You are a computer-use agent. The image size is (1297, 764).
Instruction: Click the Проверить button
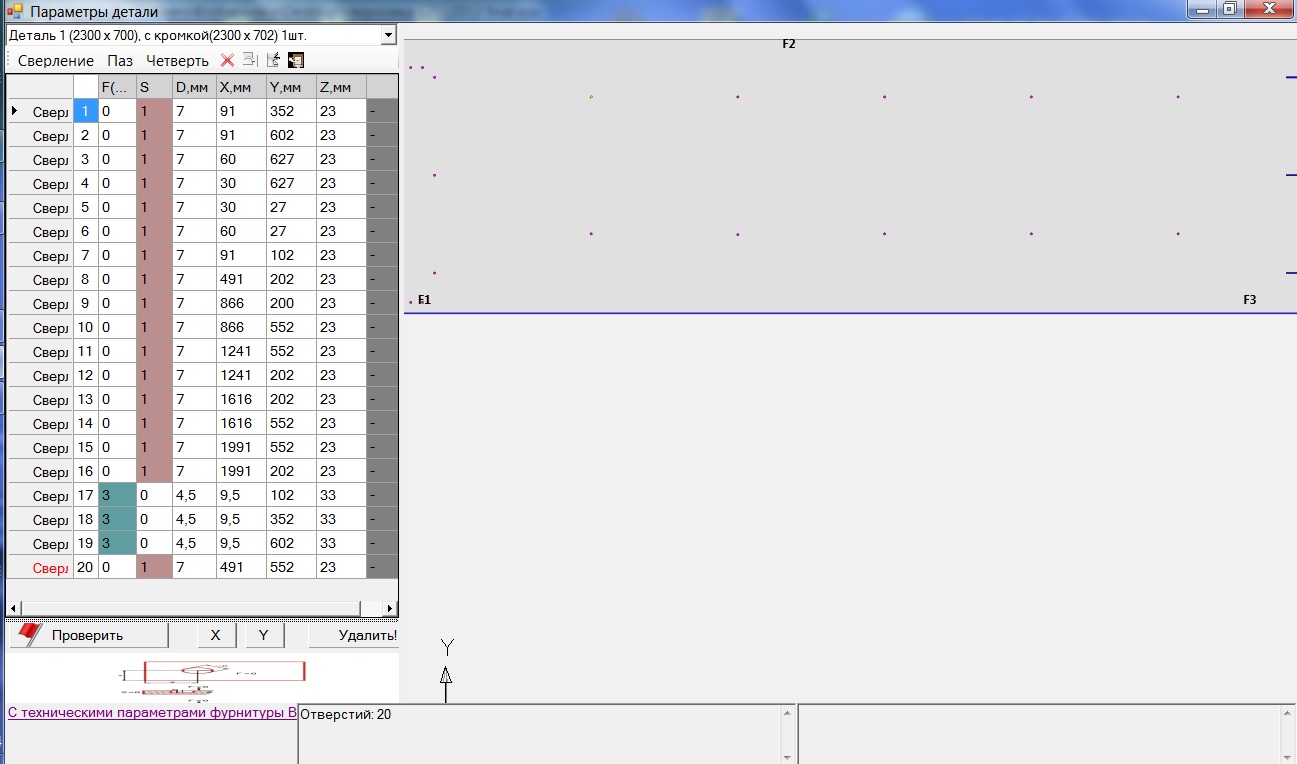point(88,635)
